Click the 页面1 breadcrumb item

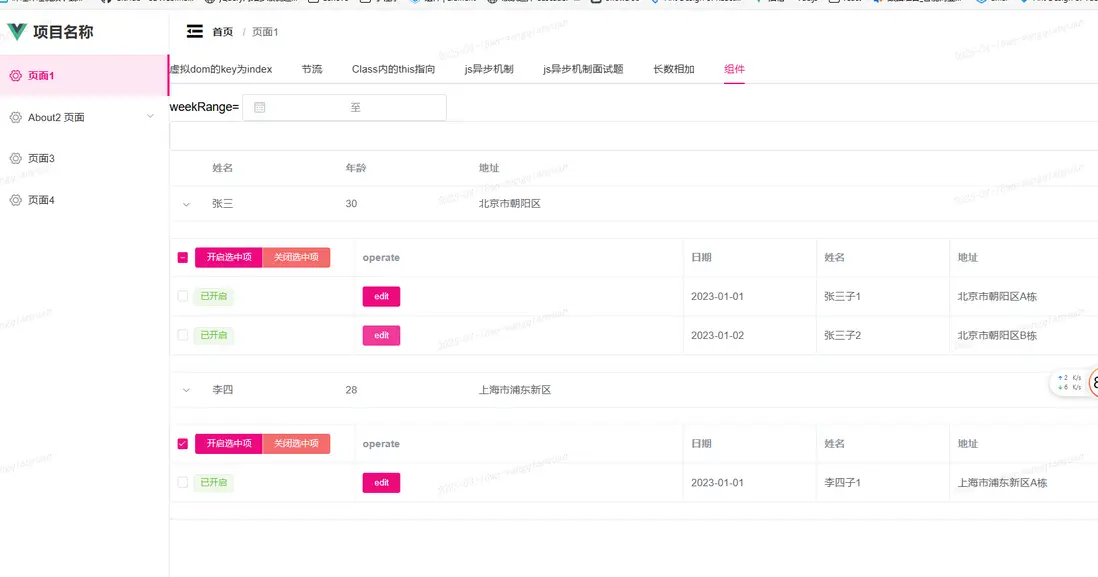pos(265,32)
